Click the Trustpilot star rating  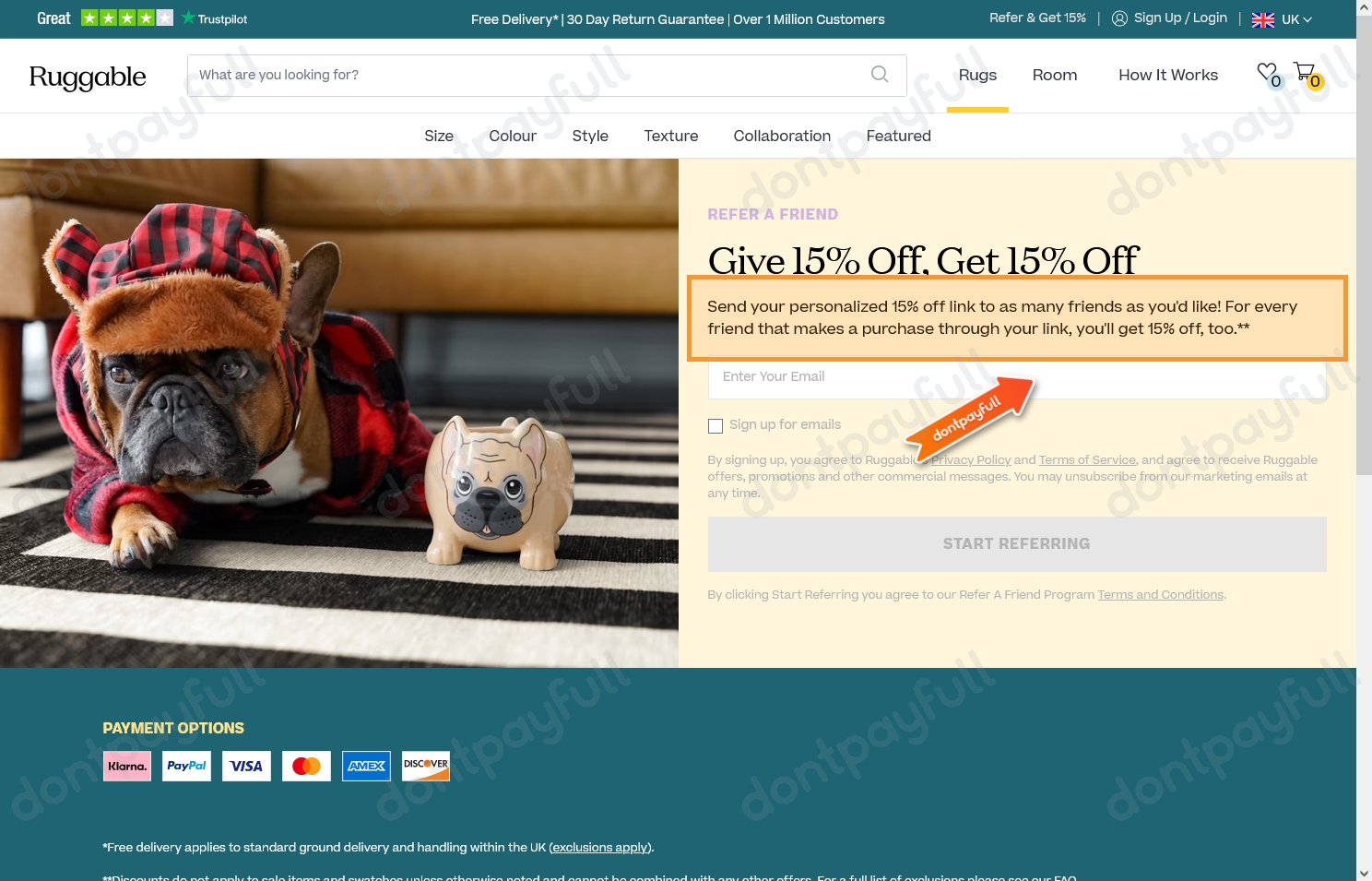[126, 17]
